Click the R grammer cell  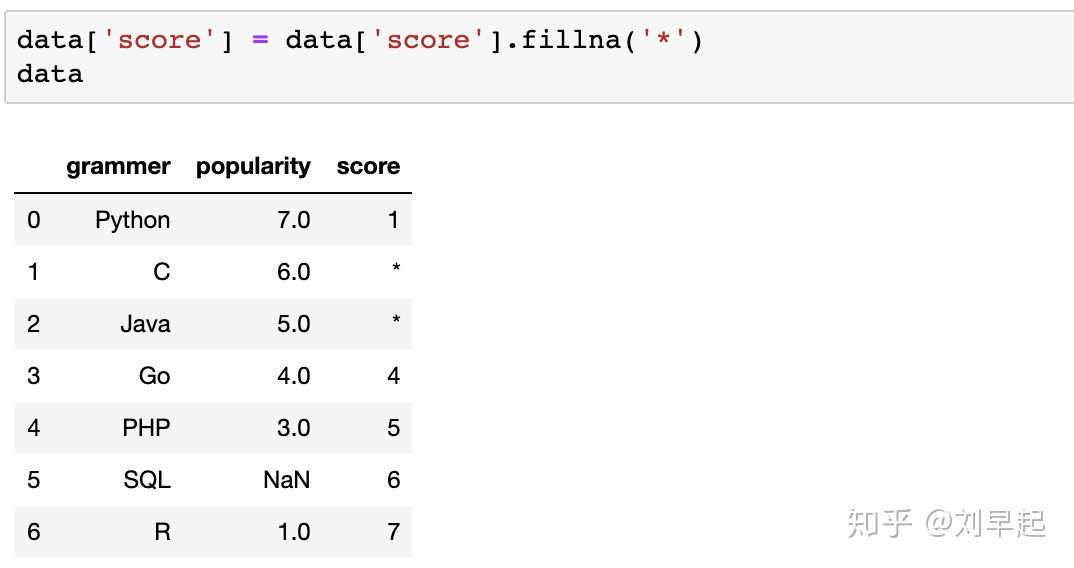162,532
